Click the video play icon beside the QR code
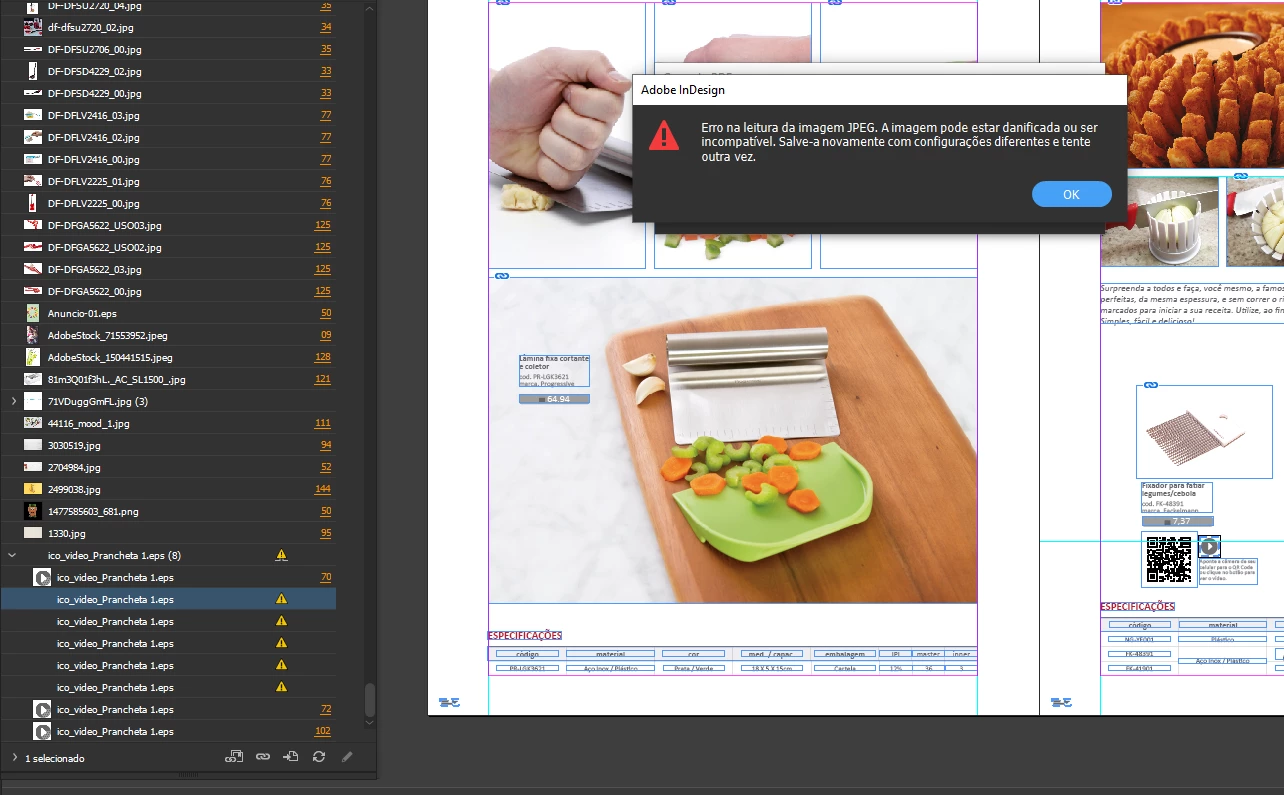 point(1210,546)
